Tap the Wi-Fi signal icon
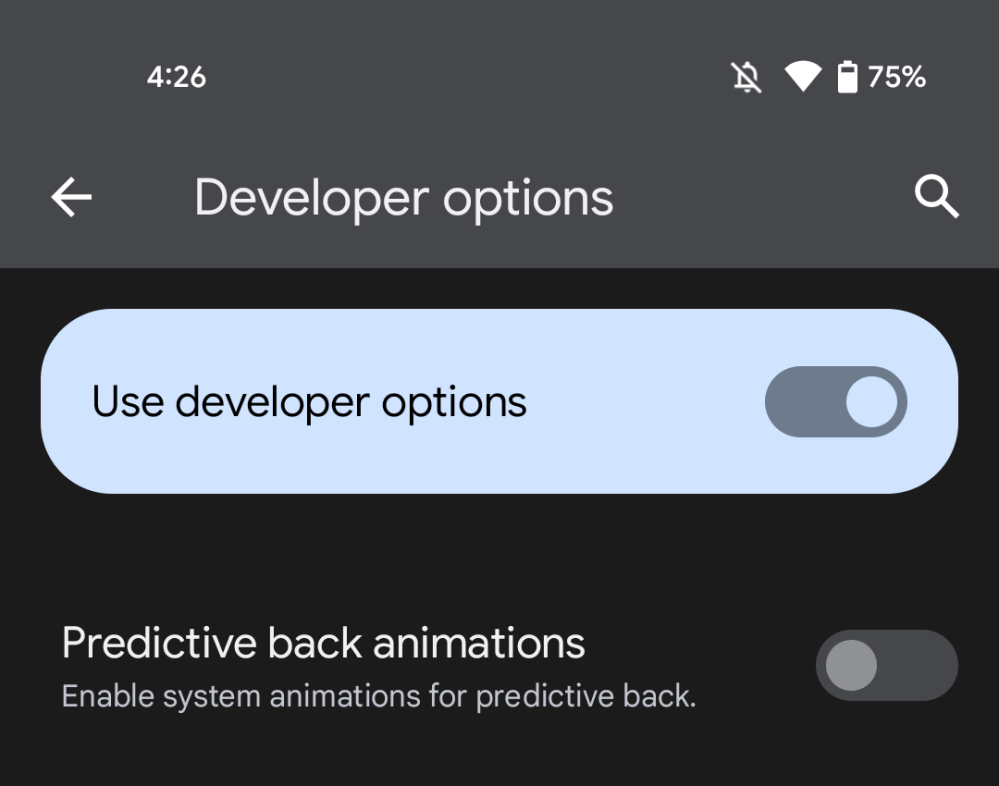 click(x=802, y=76)
